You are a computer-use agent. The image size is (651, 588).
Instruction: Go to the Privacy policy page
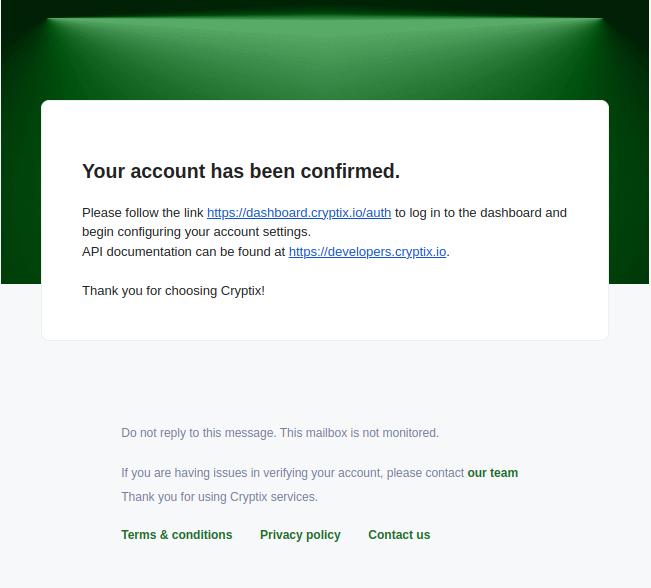coord(300,535)
